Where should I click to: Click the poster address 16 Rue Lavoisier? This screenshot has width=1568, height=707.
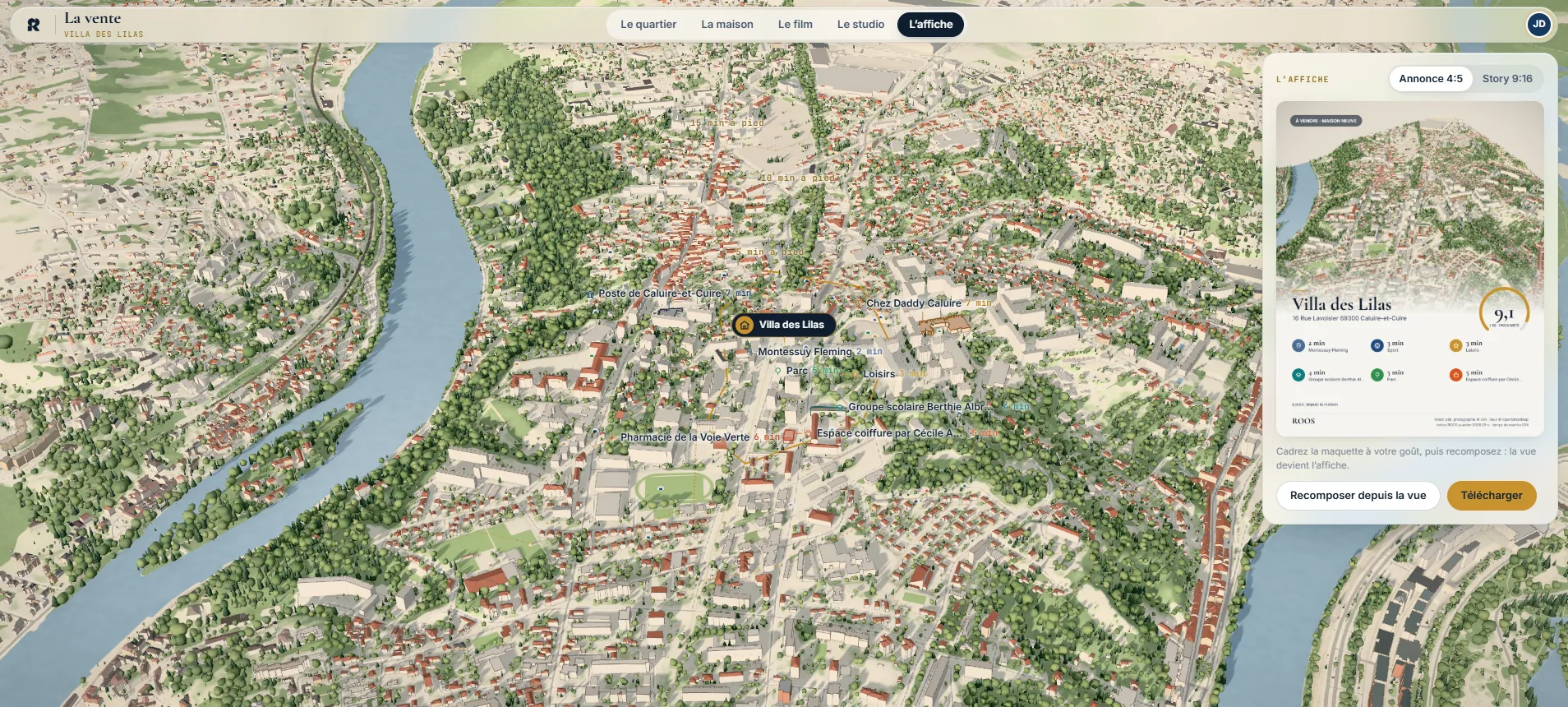point(1349,318)
